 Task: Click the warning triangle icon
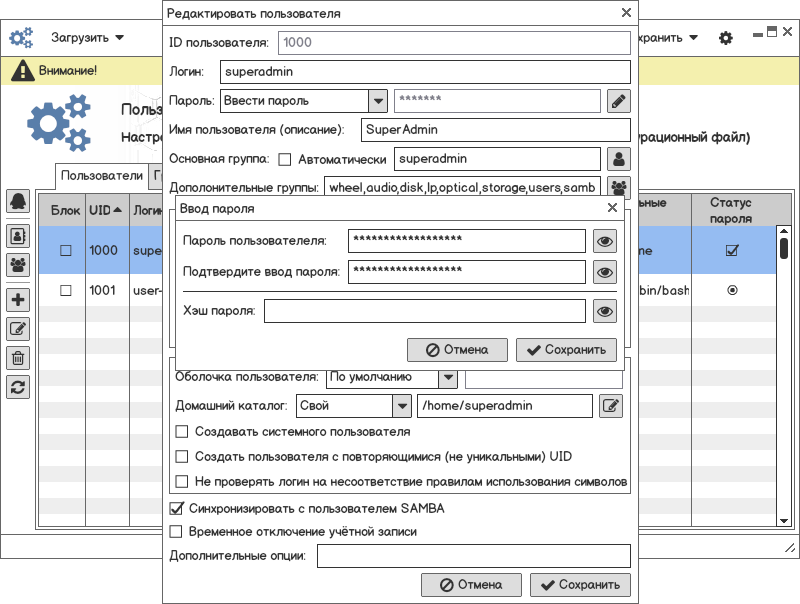coord(22,70)
